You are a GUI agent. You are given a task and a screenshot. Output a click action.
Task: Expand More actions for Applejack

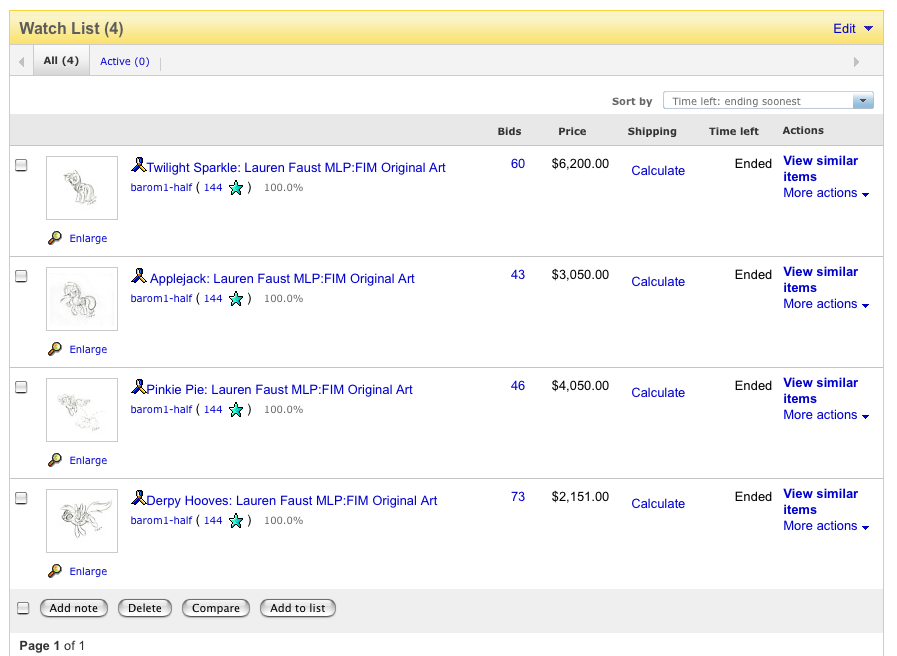click(x=825, y=304)
